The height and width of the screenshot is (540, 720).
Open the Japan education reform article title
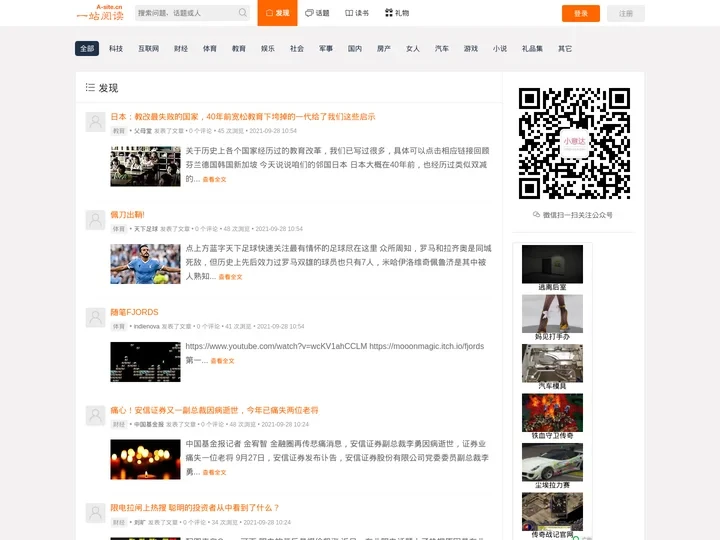(243, 117)
